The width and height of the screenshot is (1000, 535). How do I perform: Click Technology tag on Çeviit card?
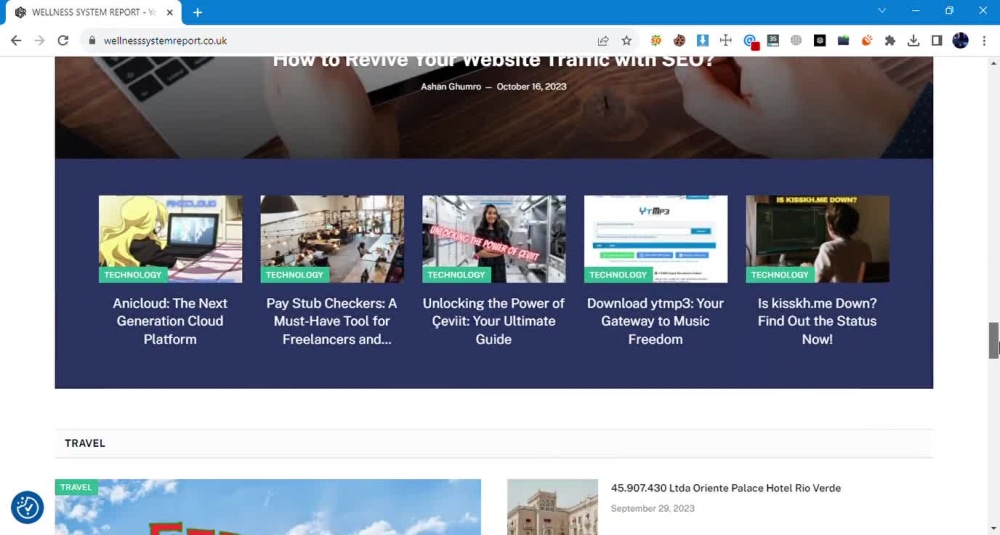(x=456, y=275)
